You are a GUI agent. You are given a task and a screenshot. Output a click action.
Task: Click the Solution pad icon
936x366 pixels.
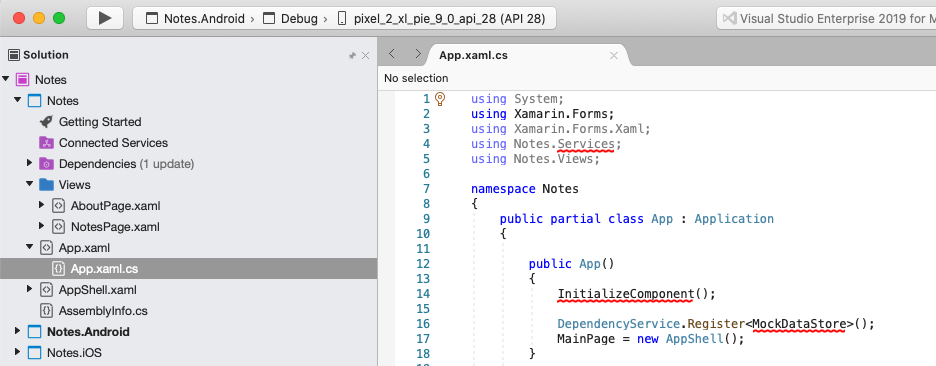coord(14,55)
